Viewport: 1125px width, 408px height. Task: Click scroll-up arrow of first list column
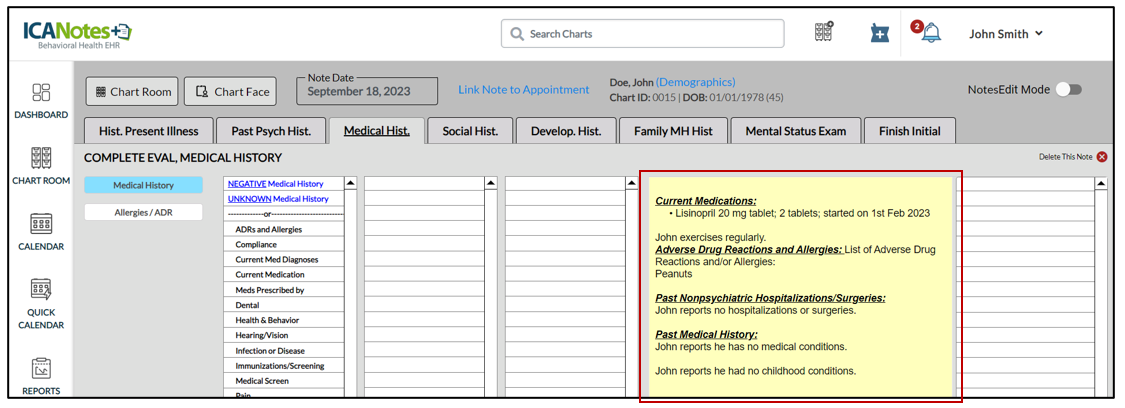350,184
